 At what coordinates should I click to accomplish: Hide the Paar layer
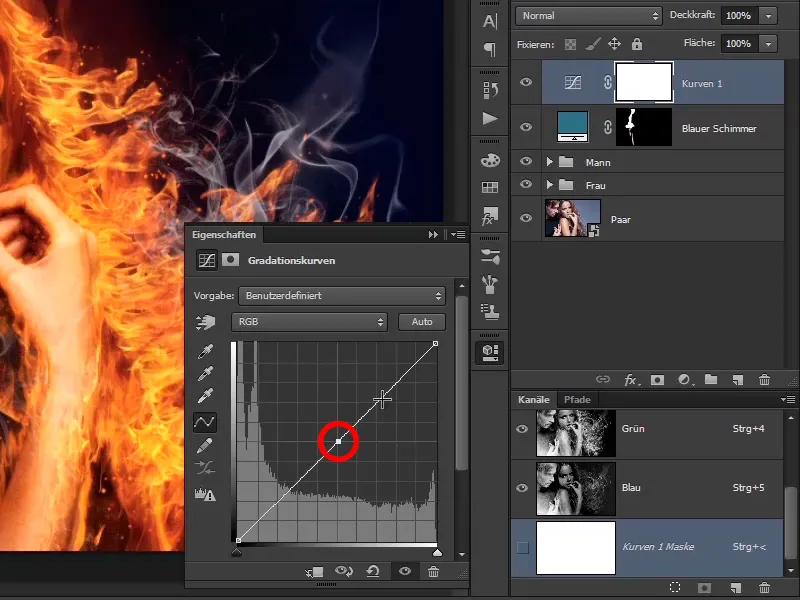(x=526, y=218)
